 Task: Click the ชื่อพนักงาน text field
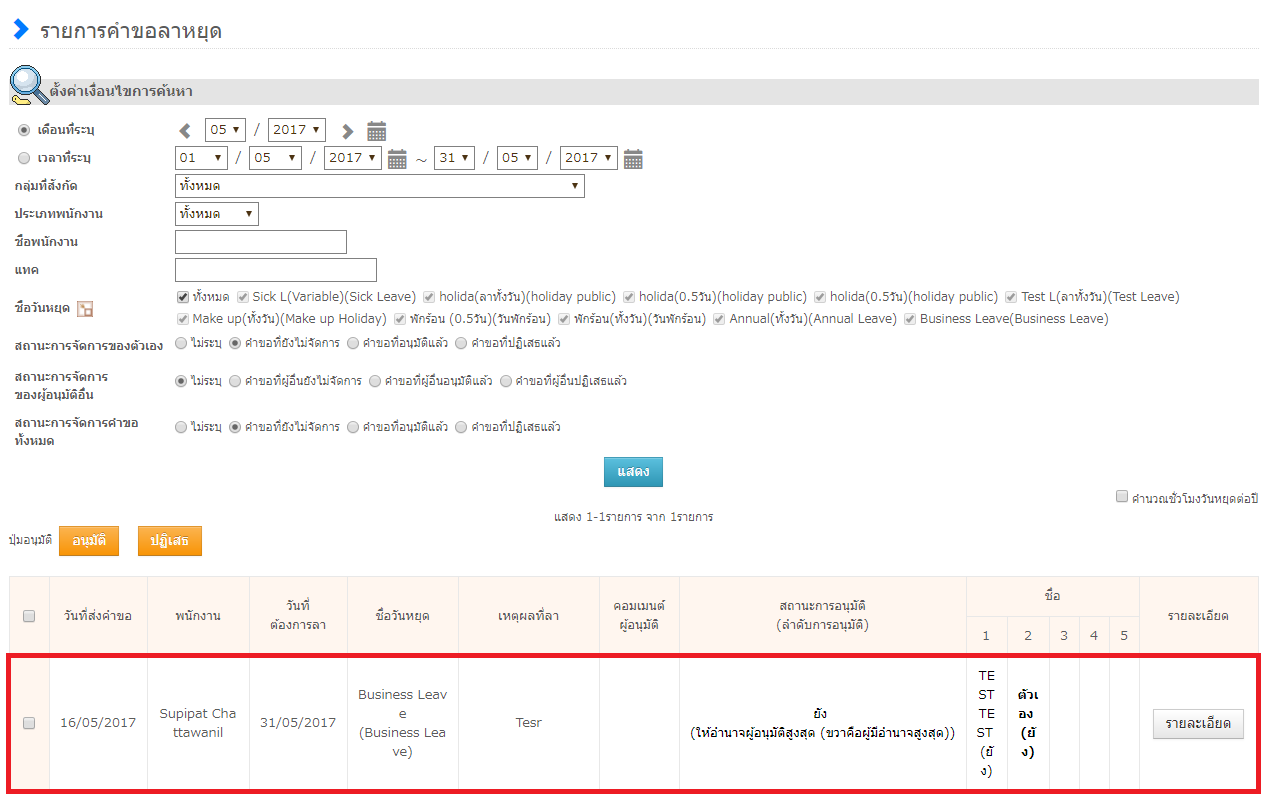pyautogui.click(x=261, y=242)
